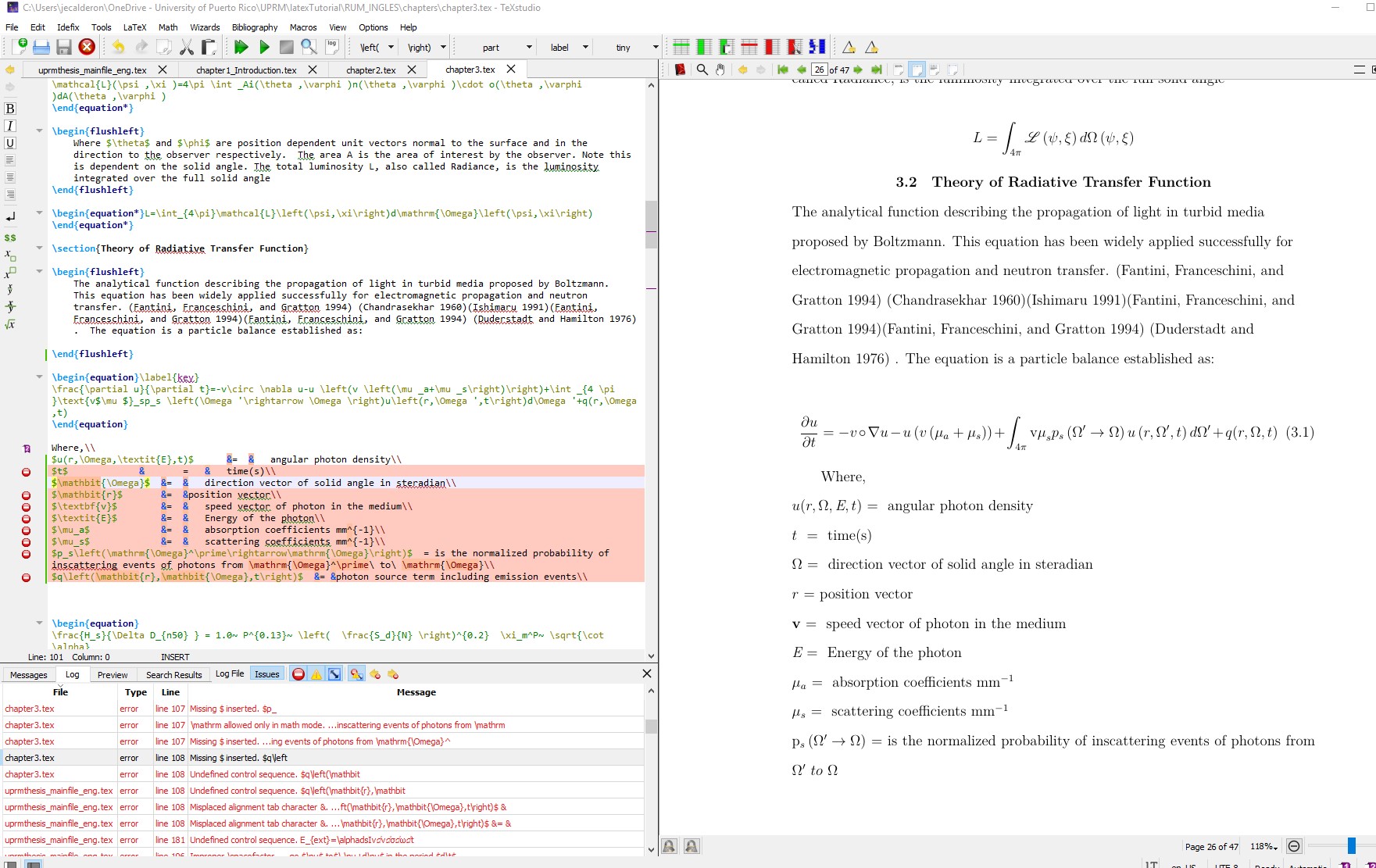This screenshot has height=868, width=1376.
Task: Close current document with the red X icon
Action: 87,47
